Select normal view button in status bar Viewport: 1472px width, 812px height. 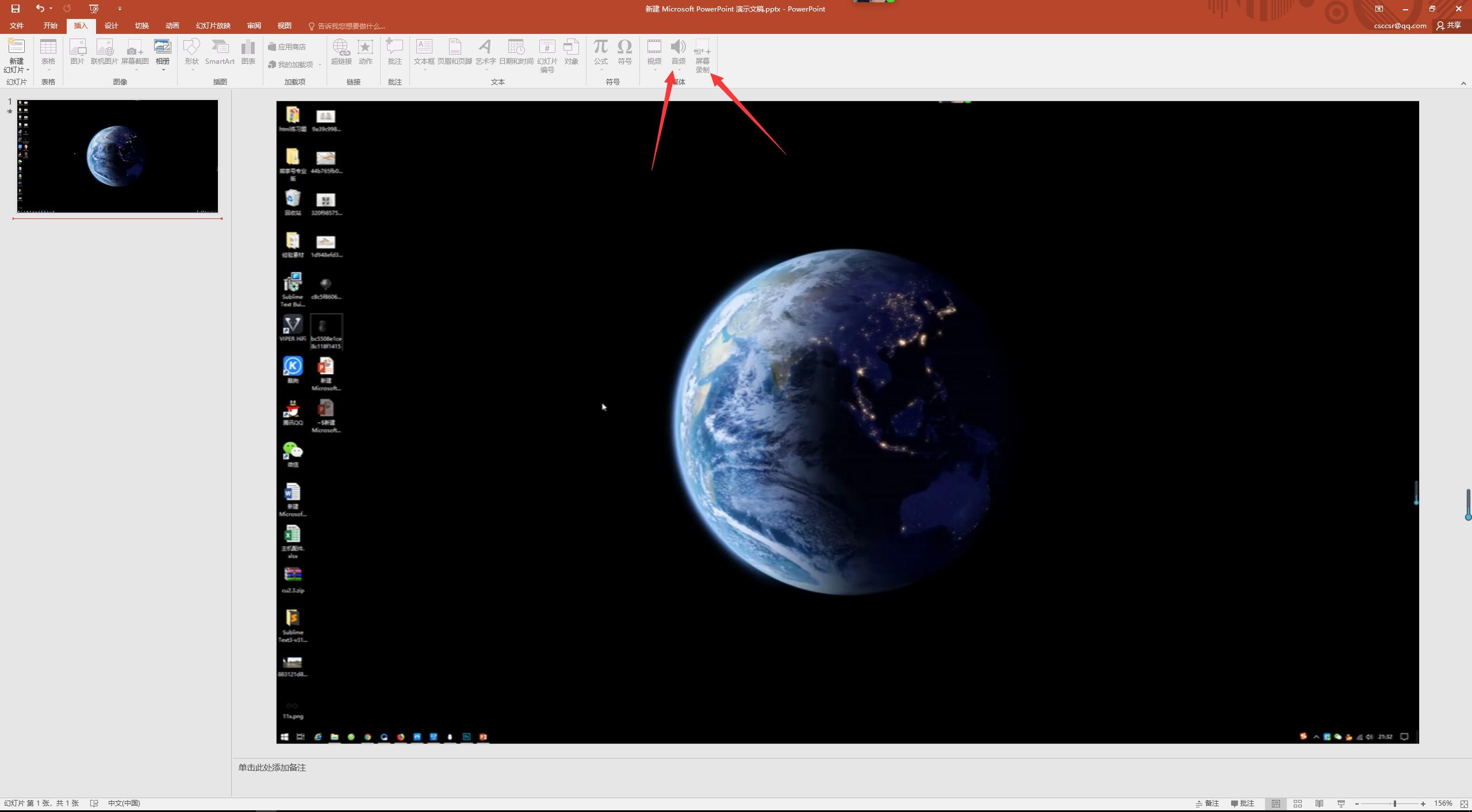pos(1276,803)
